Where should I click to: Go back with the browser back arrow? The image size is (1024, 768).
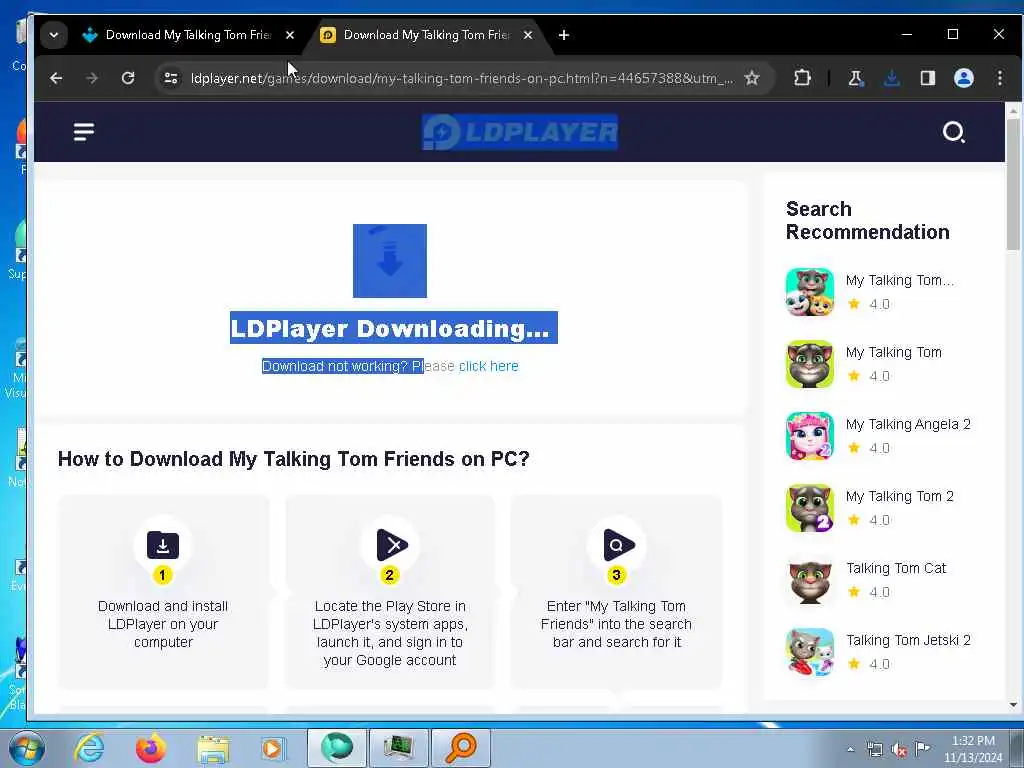[x=56, y=78]
